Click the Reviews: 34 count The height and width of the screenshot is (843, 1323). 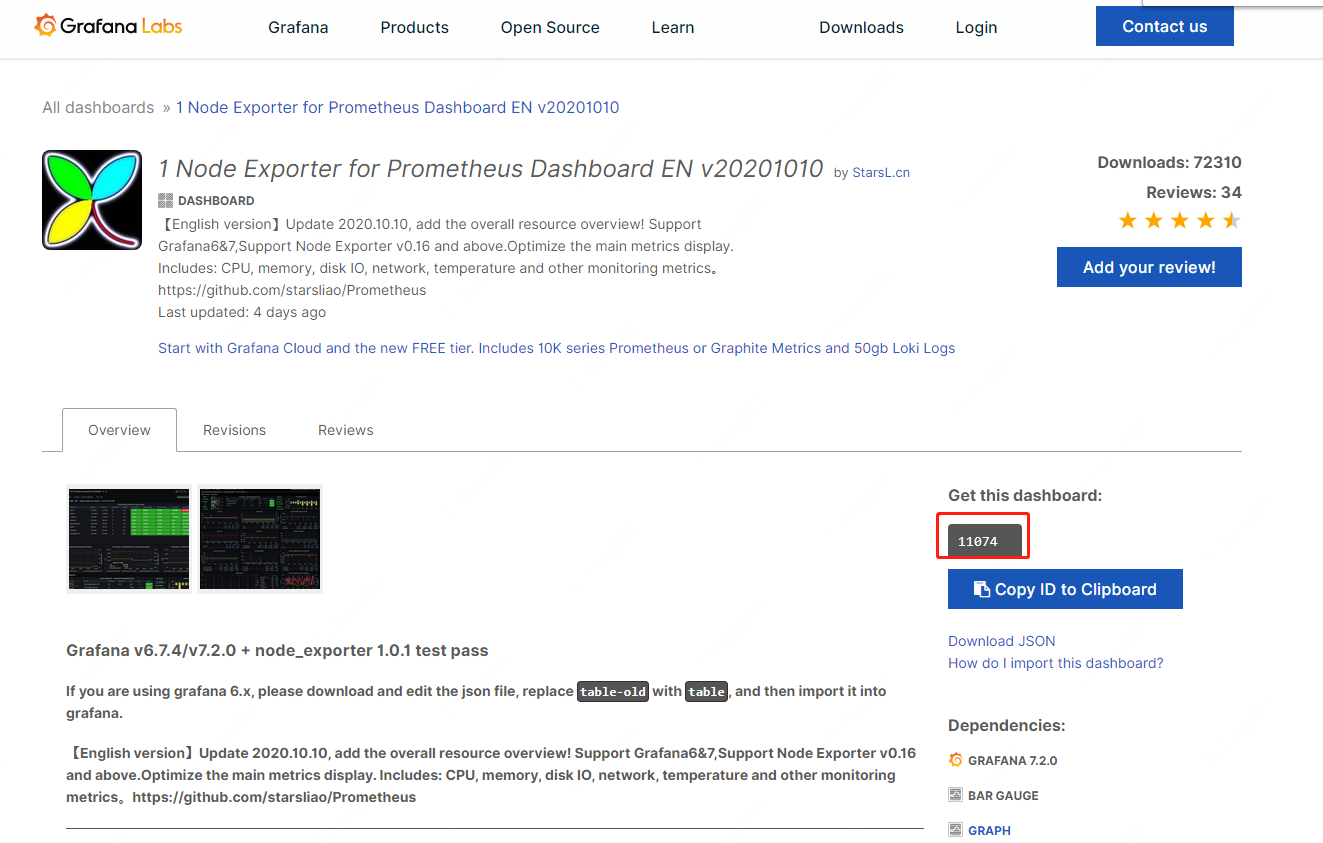tap(1194, 192)
